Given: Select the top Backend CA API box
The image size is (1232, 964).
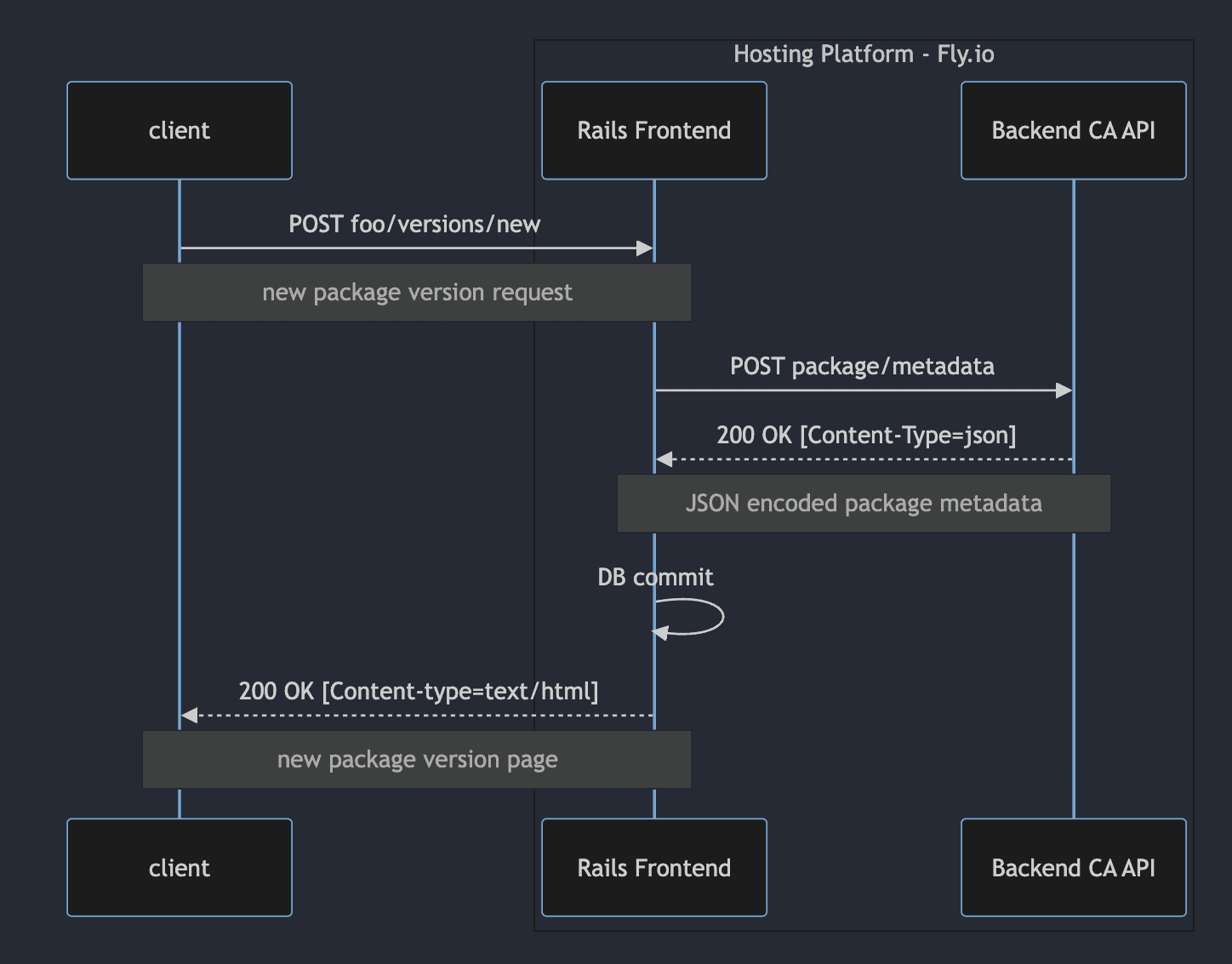Looking at the screenshot, I should [1073, 130].
